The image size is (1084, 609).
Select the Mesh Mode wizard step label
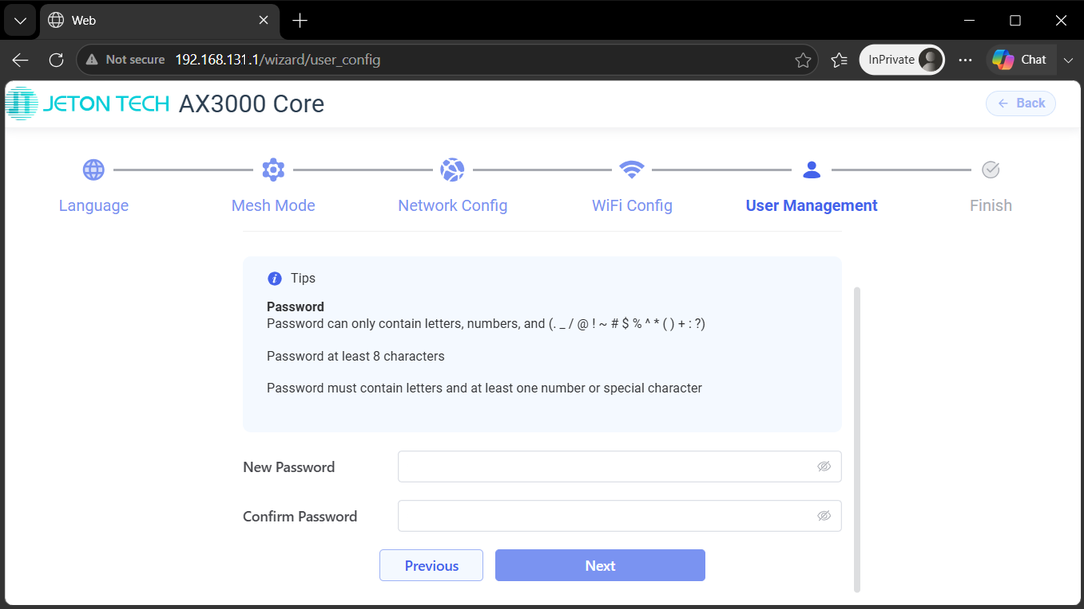coord(273,205)
